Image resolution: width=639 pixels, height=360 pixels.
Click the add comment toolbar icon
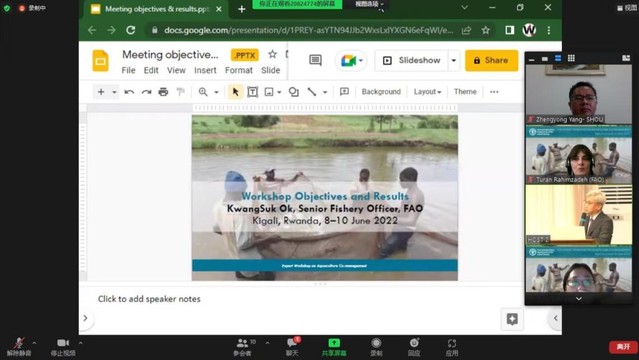[344, 92]
